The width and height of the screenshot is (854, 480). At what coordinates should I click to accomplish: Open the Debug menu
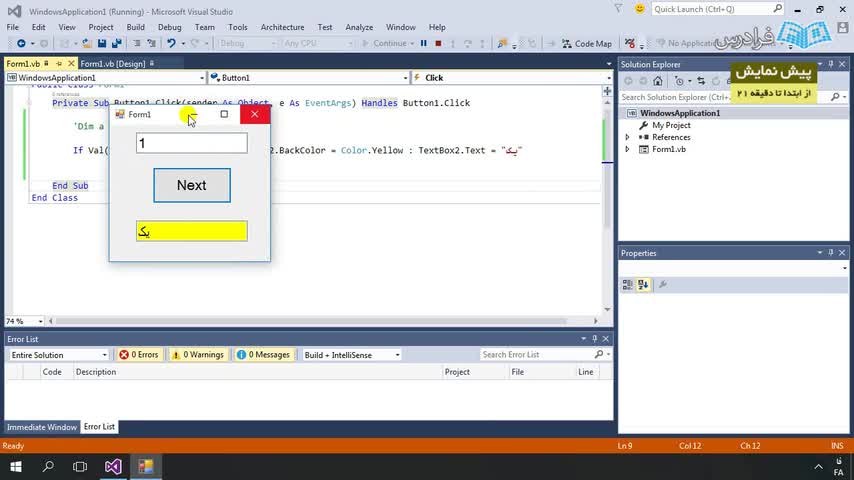point(169,27)
